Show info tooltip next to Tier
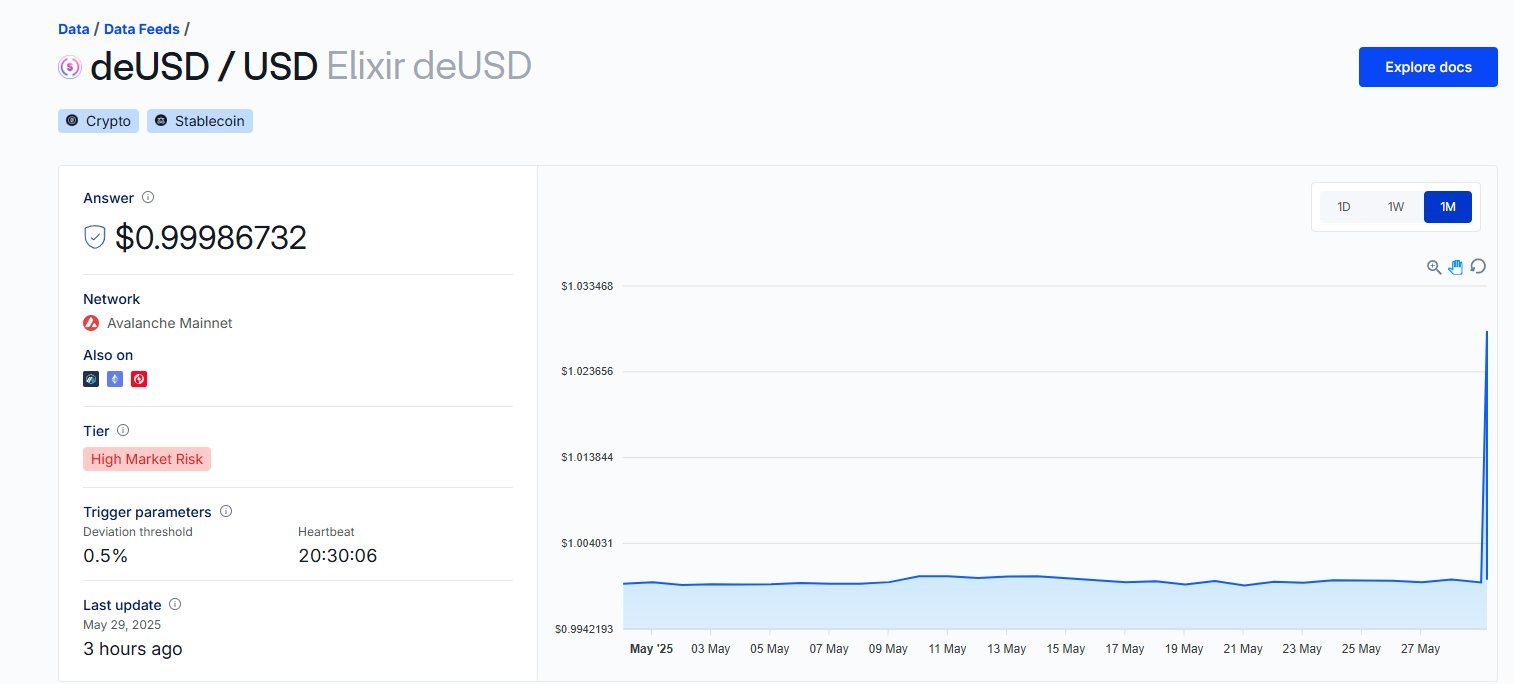 123,430
